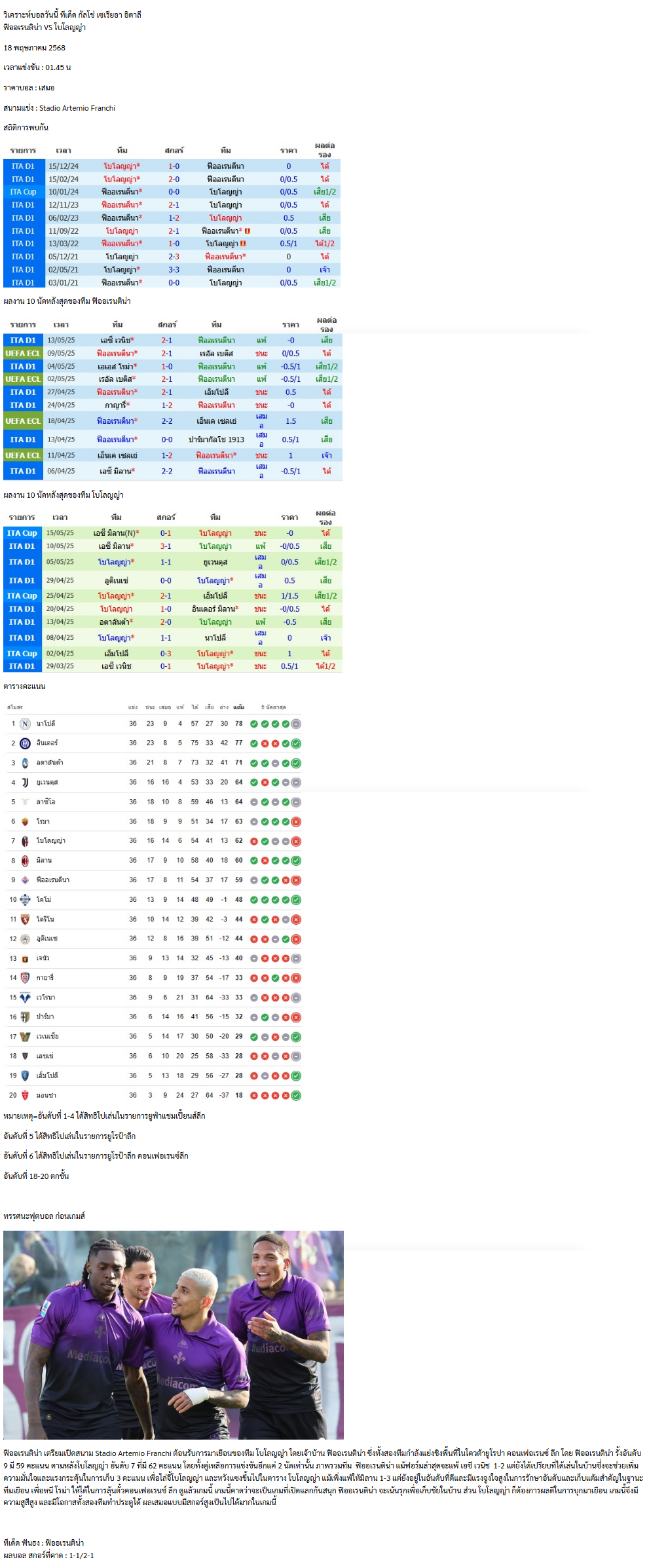Click the Lazio eagle logo in standings
Viewport: 649px width, 1568px height.
pyautogui.click(x=25, y=802)
